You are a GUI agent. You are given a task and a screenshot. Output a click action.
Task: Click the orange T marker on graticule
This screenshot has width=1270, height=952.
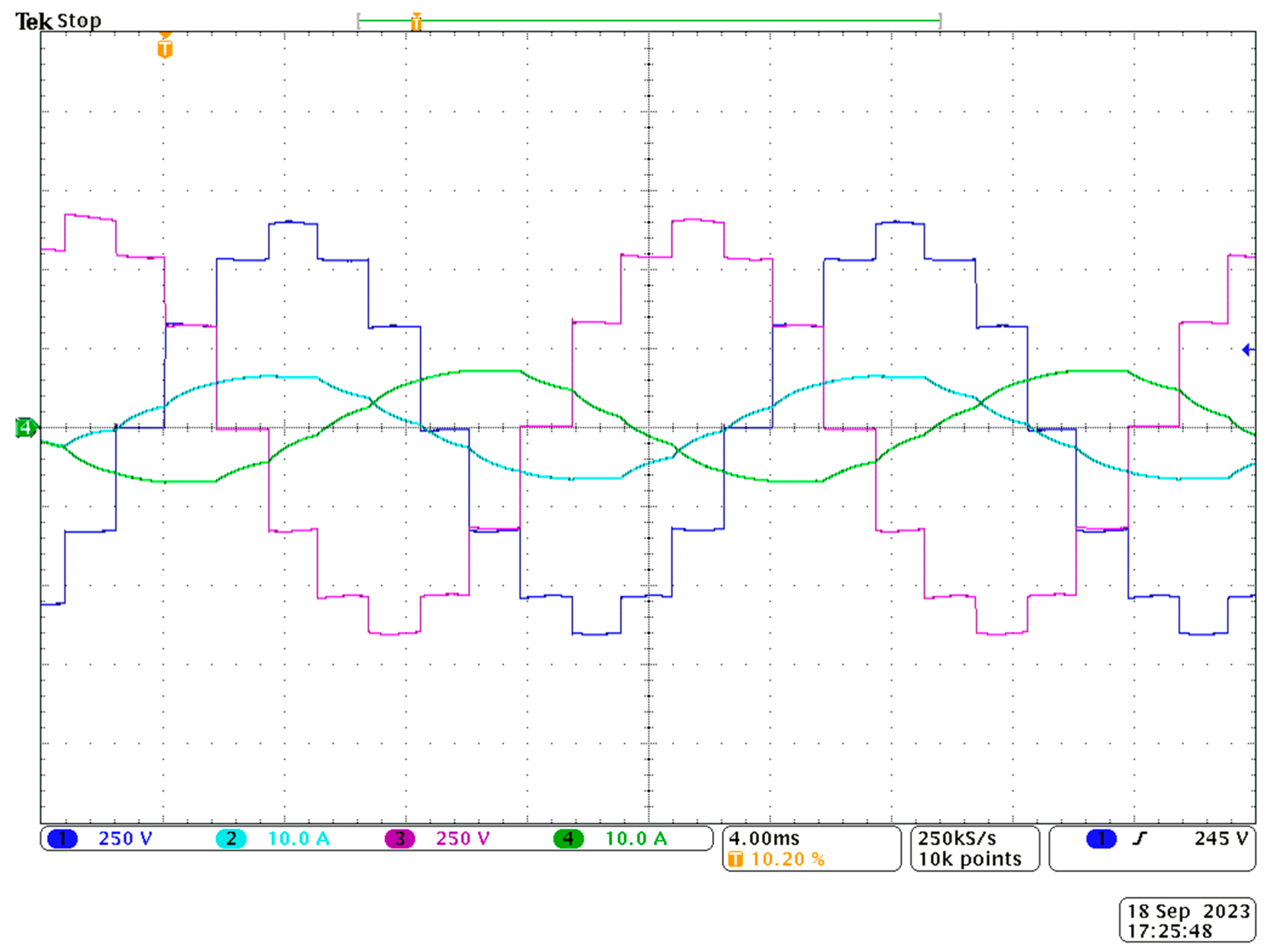coord(165,48)
